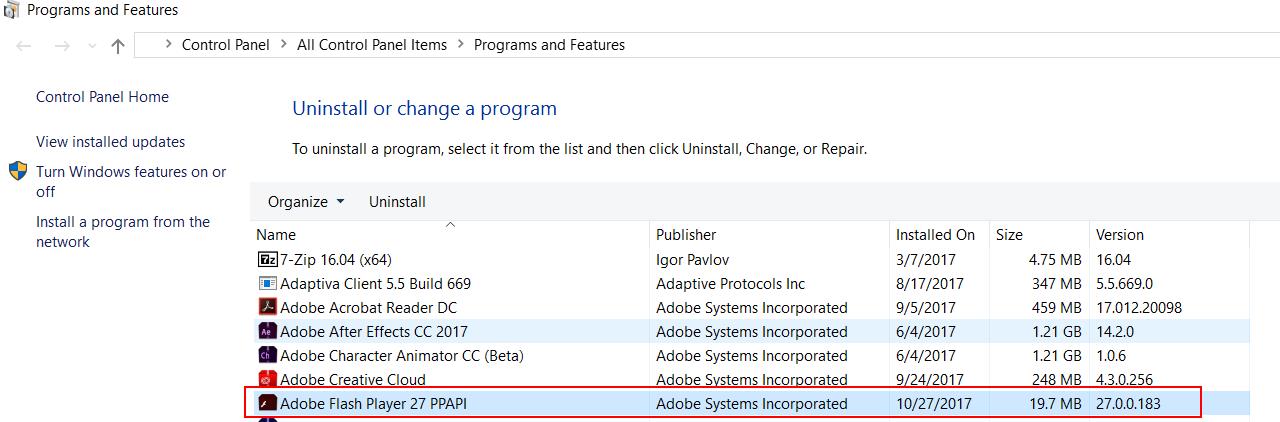
Task: Expand chevron after Control Panel breadcrumb
Action: (284, 45)
